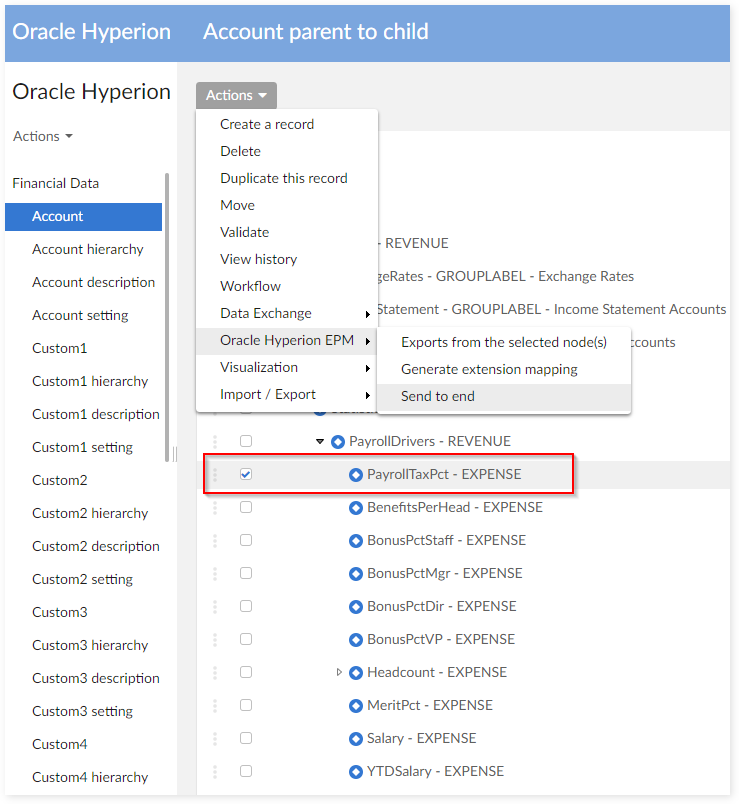Open the sidebar Actions dropdown

[x=43, y=136]
